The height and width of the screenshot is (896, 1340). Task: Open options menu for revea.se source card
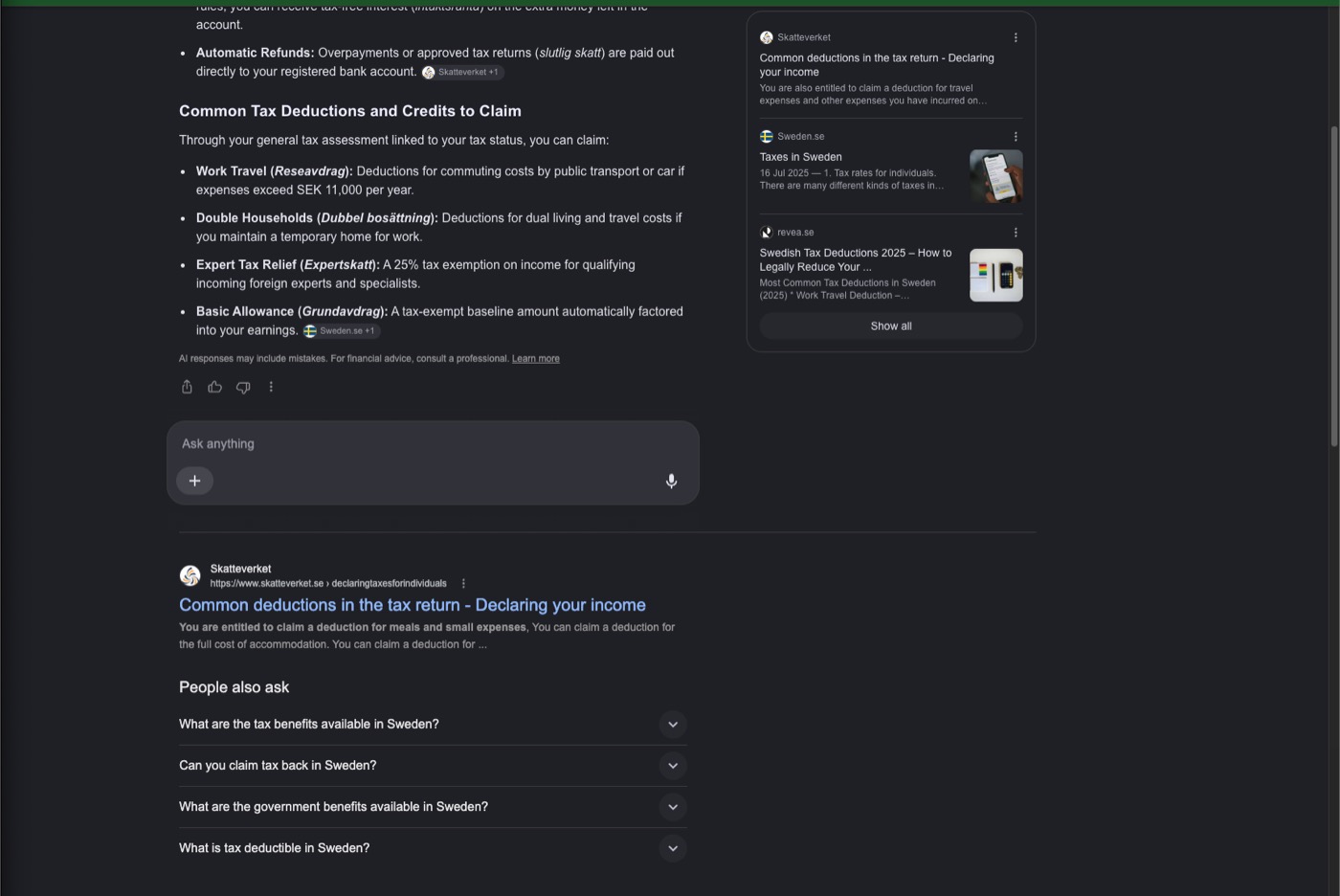[x=1016, y=232]
